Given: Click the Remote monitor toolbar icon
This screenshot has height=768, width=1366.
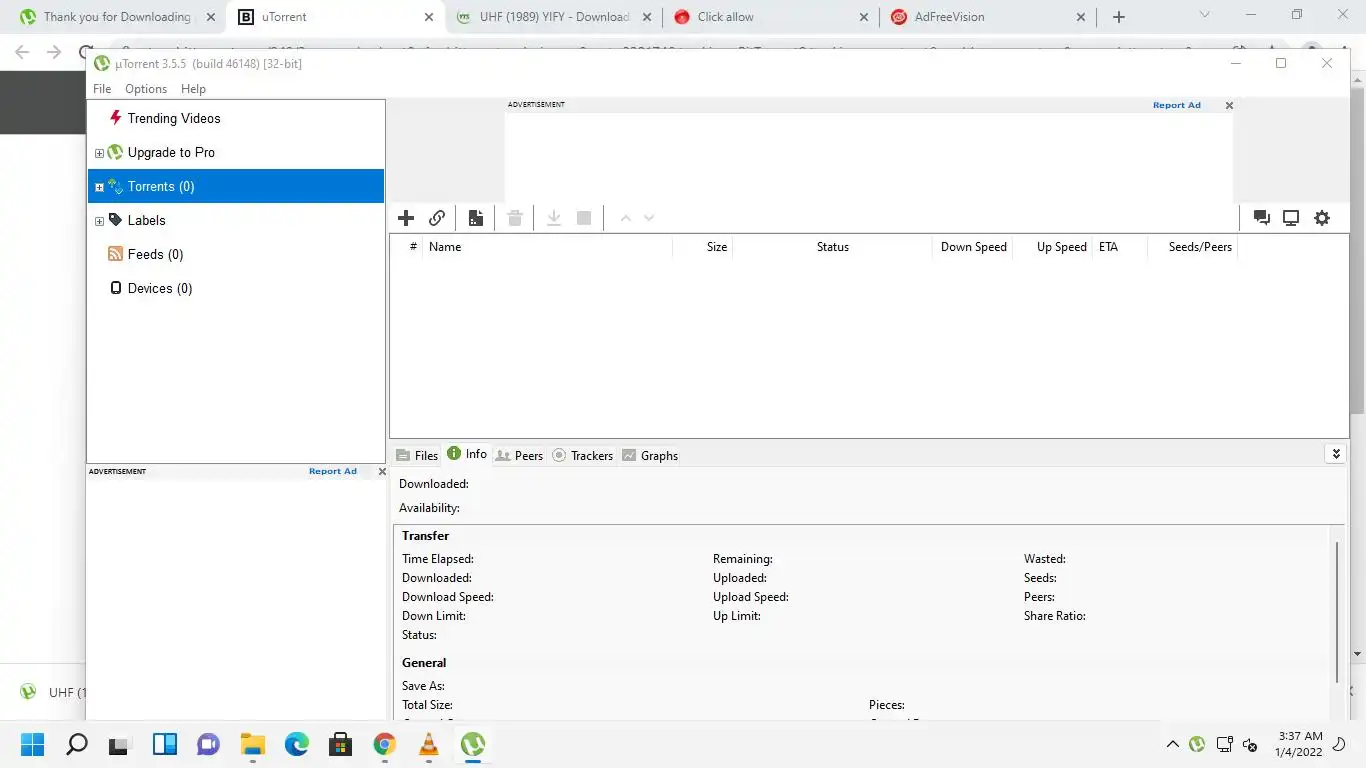Looking at the screenshot, I should click(1291, 218).
